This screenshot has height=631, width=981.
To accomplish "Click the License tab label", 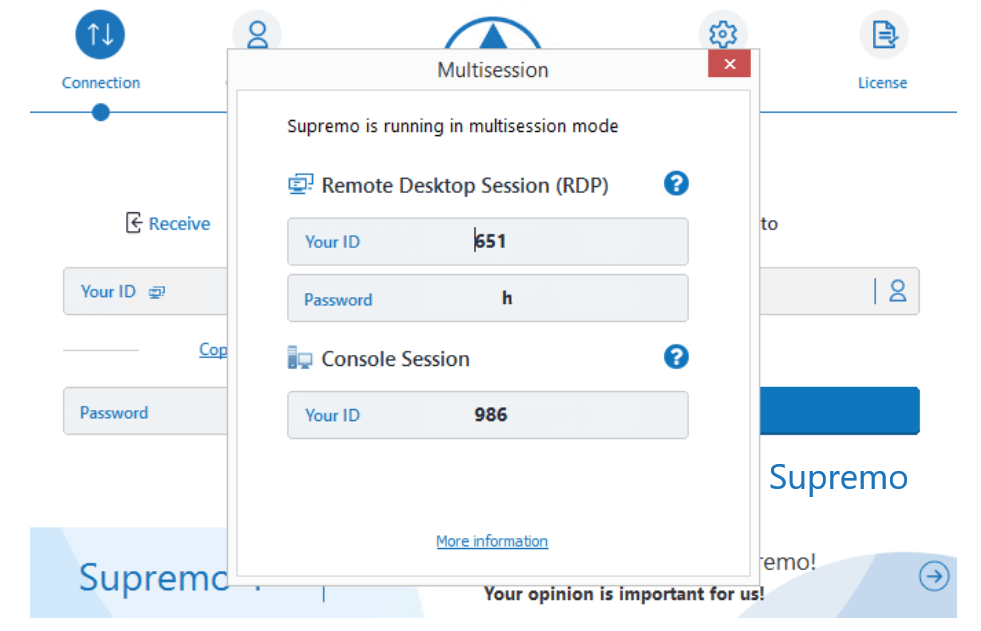I will click(882, 83).
